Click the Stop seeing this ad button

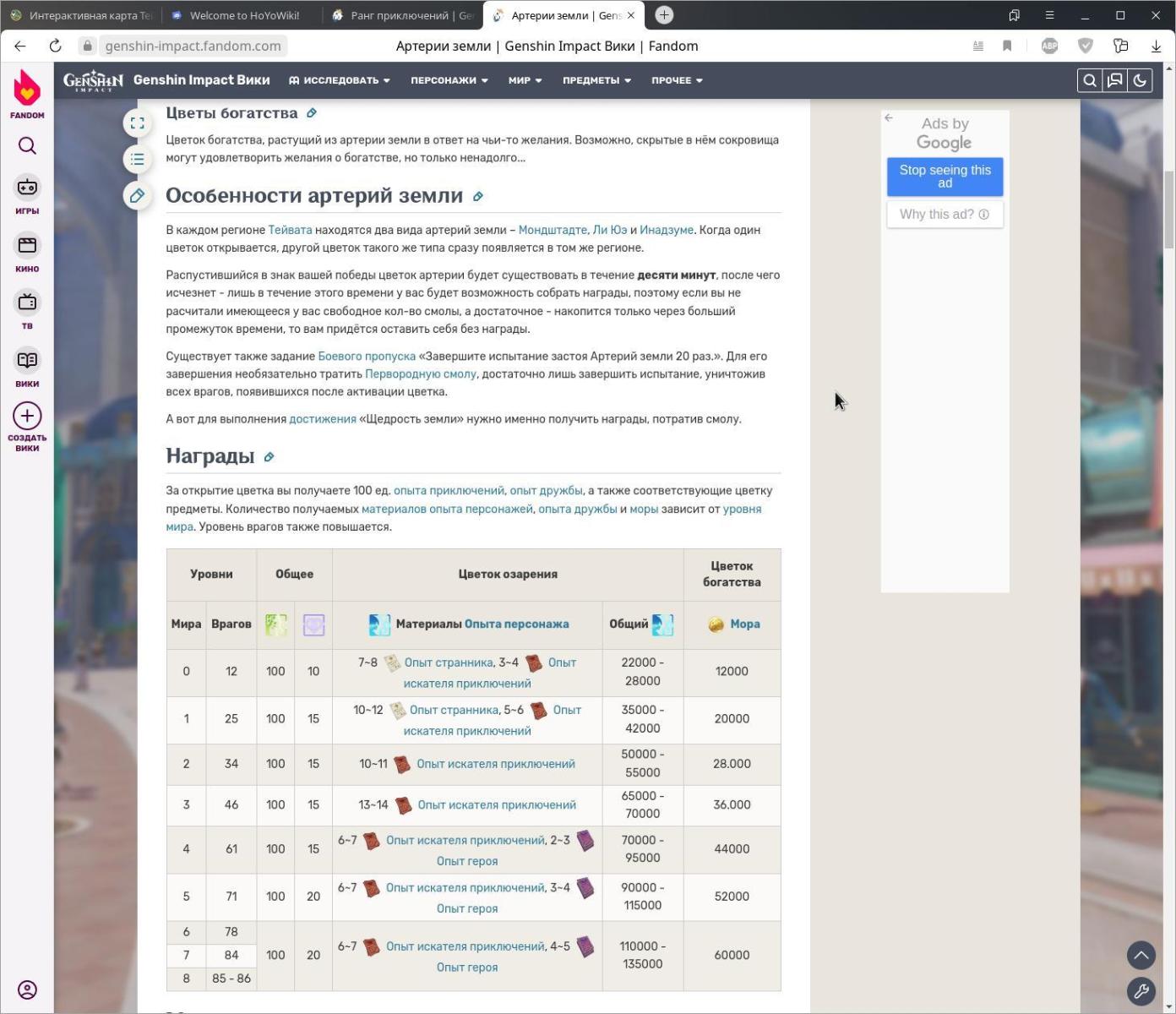coord(945,177)
